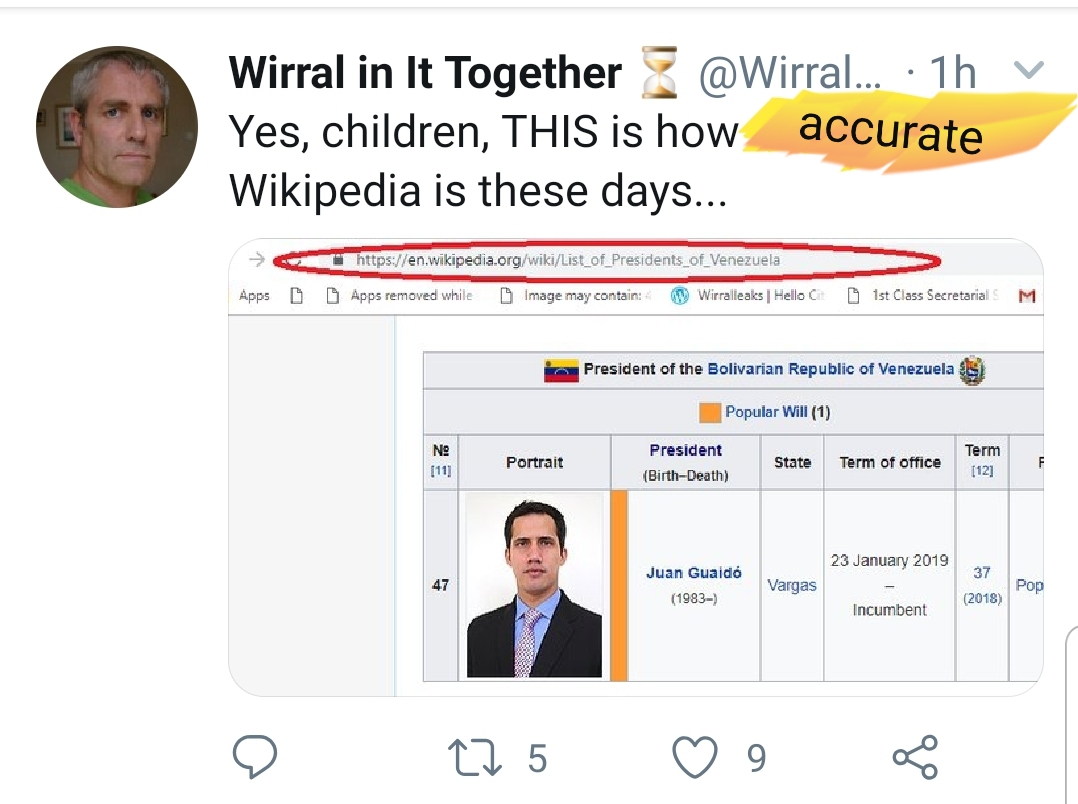
Task: Select the Wikipedia URL address bar
Action: [570, 261]
